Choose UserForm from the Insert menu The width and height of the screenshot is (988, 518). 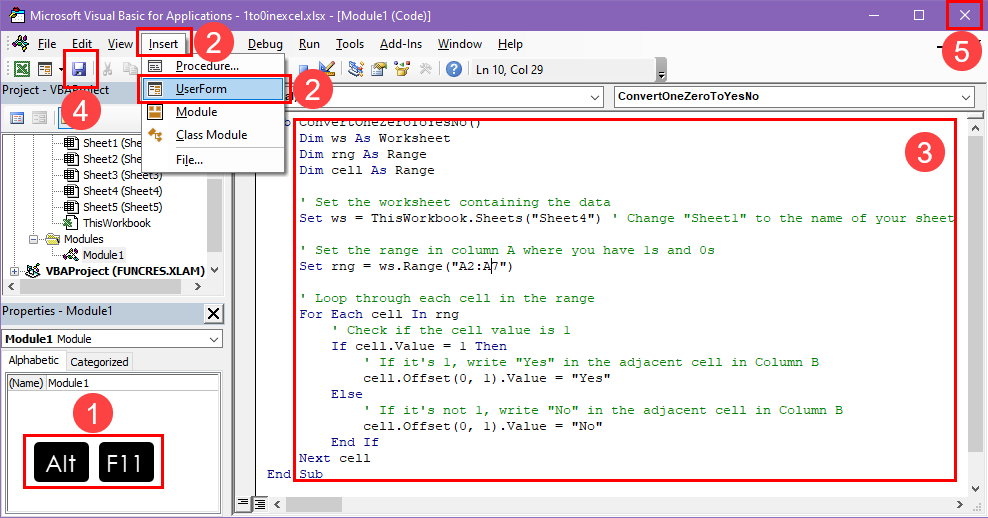click(x=213, y=89)
